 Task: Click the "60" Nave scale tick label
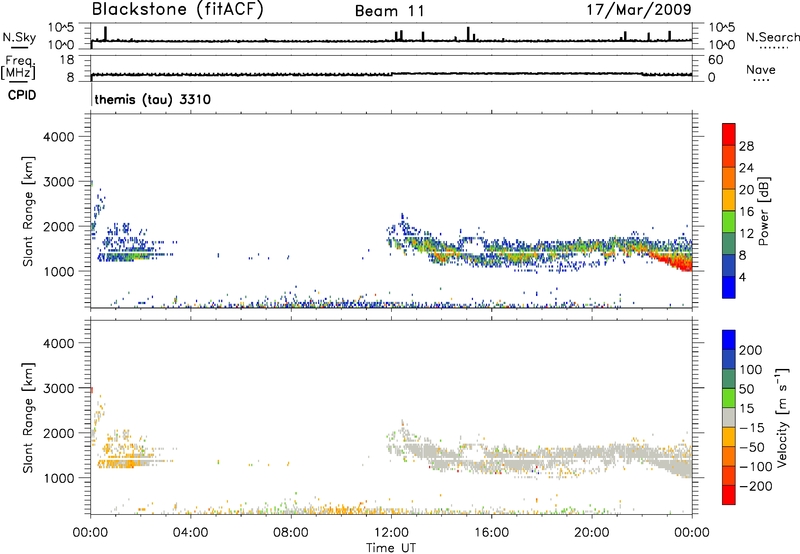715,60
